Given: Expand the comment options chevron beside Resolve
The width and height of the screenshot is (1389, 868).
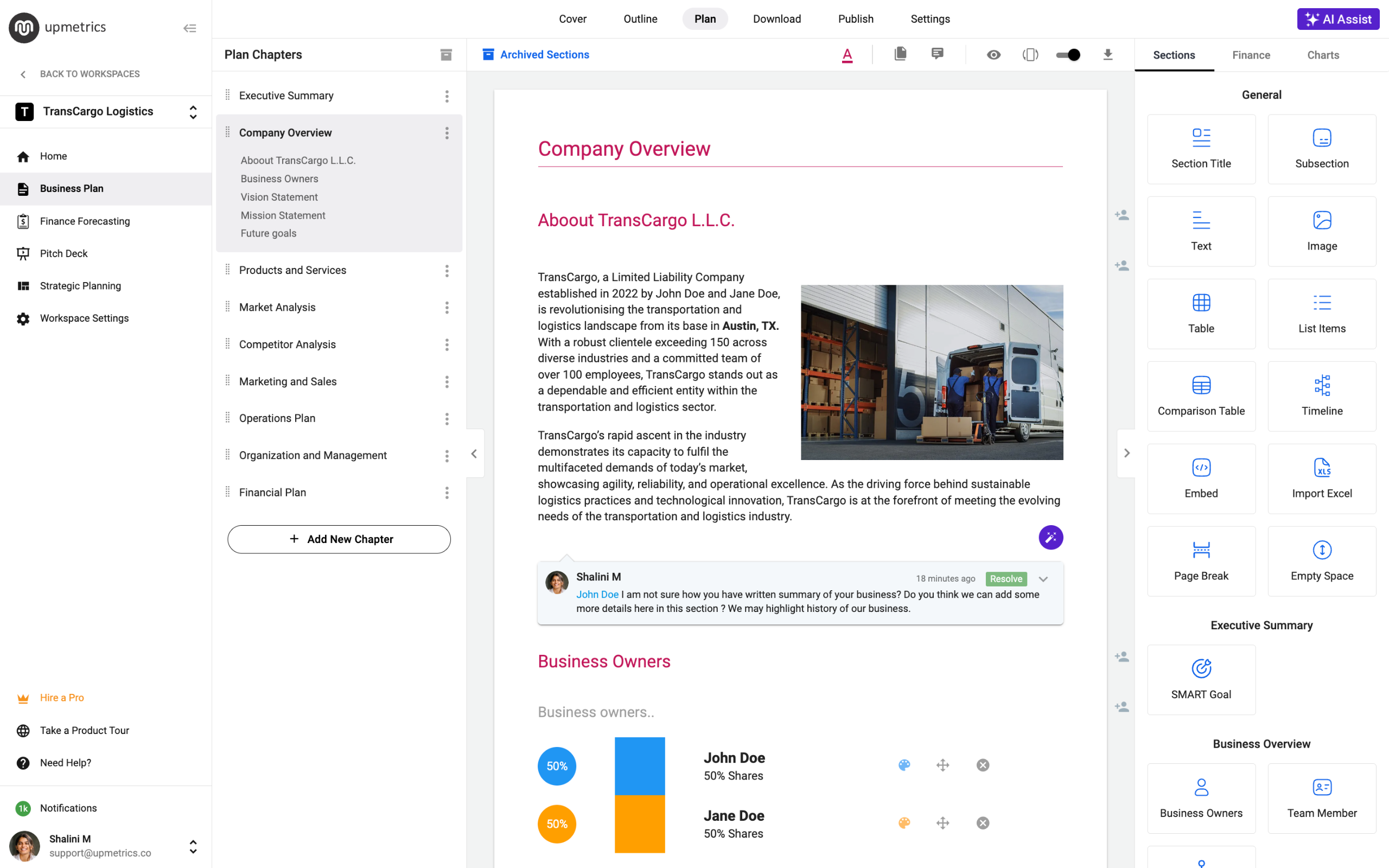Looking at the screenshot, I should point(1043,579).
